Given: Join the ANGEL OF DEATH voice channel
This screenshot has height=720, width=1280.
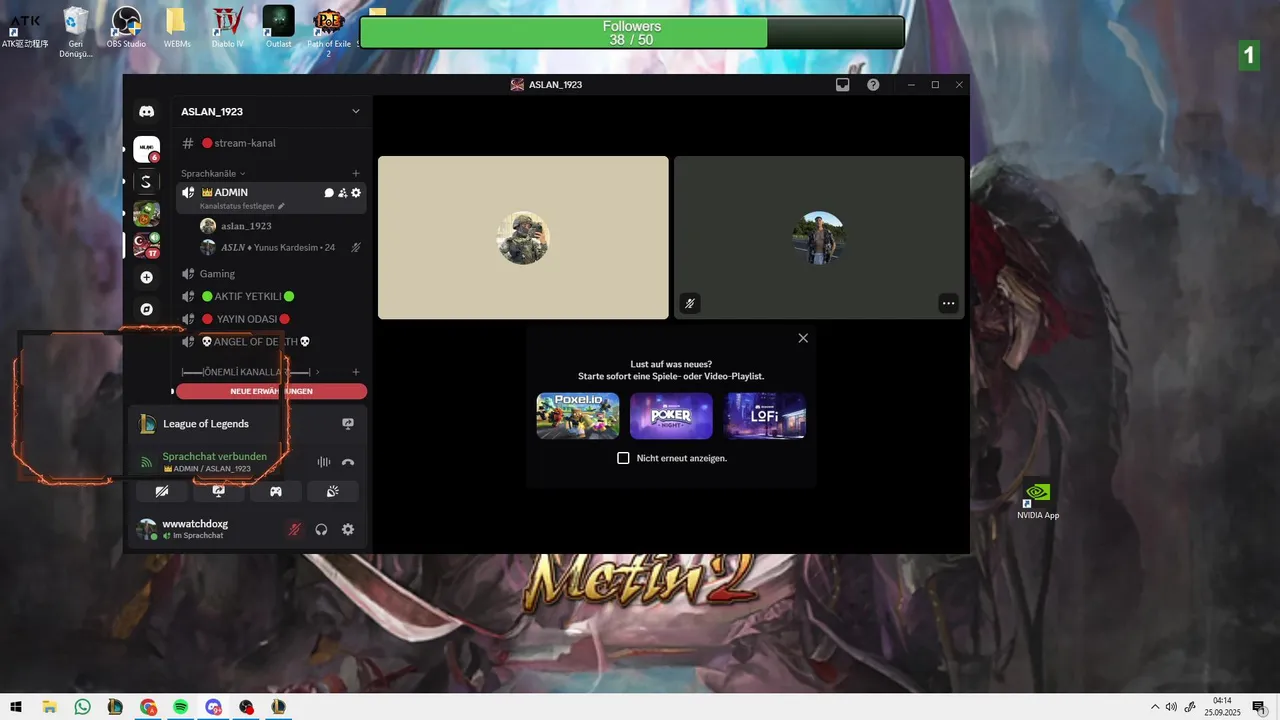Looking at the screenshot, I should coord(271,342).
